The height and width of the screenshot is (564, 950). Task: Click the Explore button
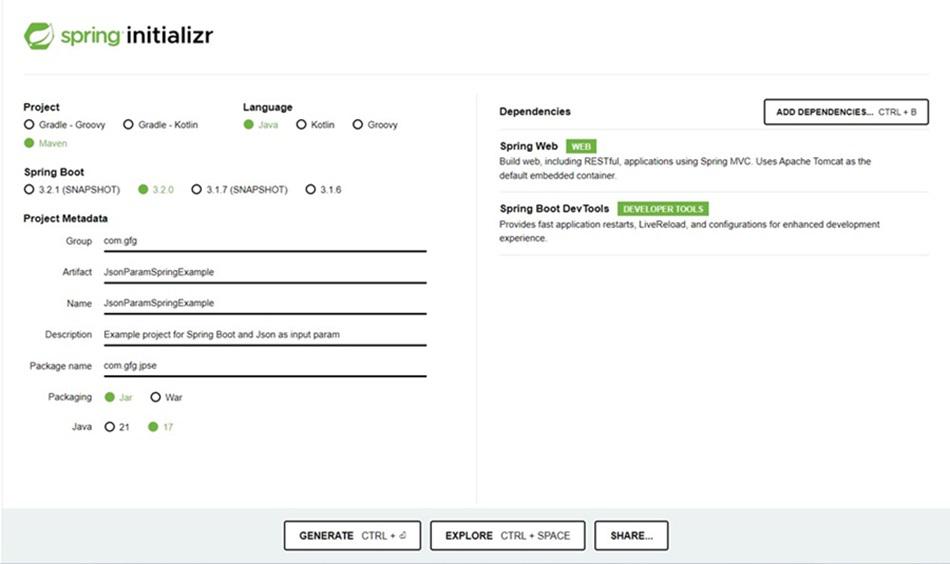point(507,536)
